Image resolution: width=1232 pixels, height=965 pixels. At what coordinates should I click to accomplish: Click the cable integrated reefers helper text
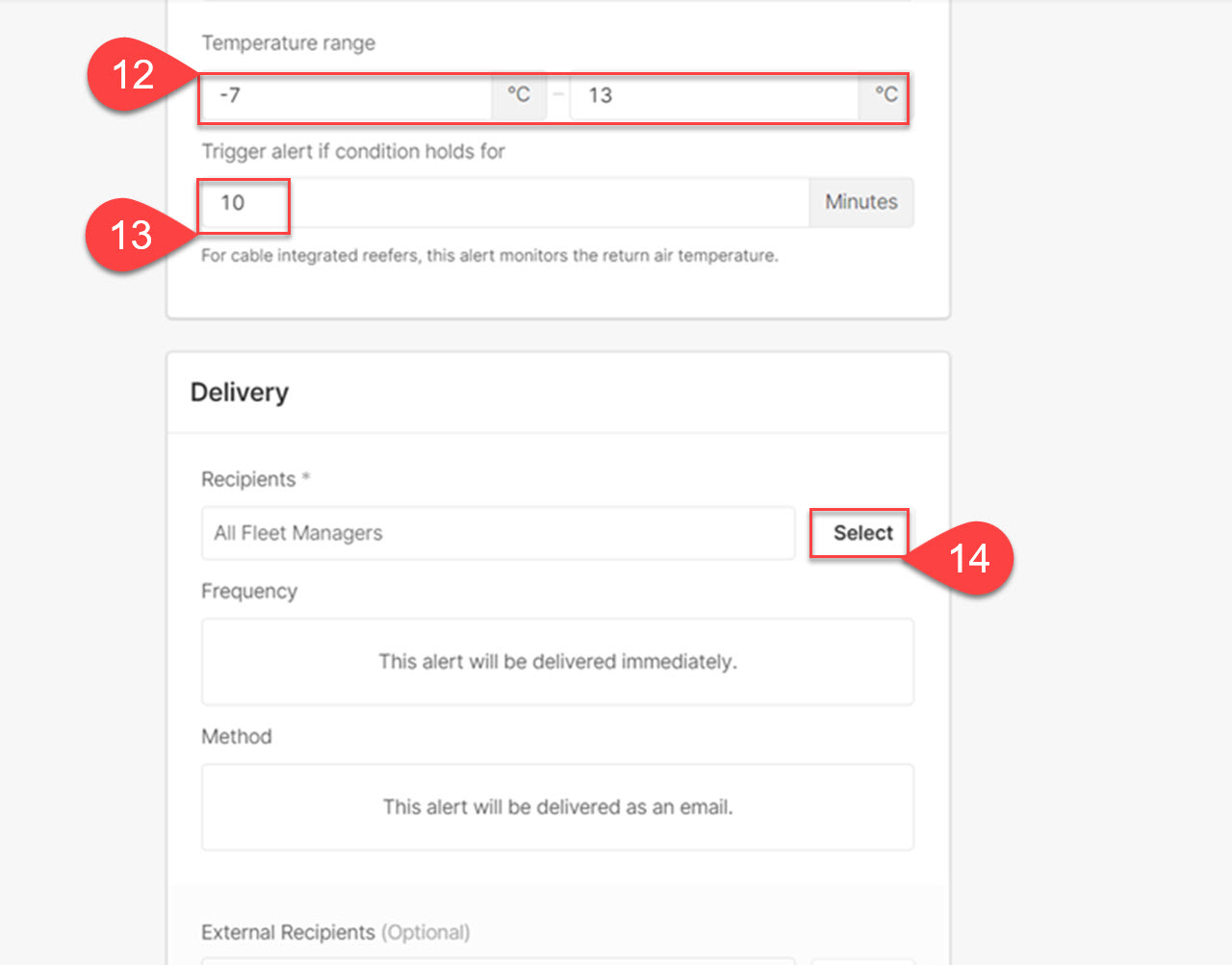[x=489, y=256]
